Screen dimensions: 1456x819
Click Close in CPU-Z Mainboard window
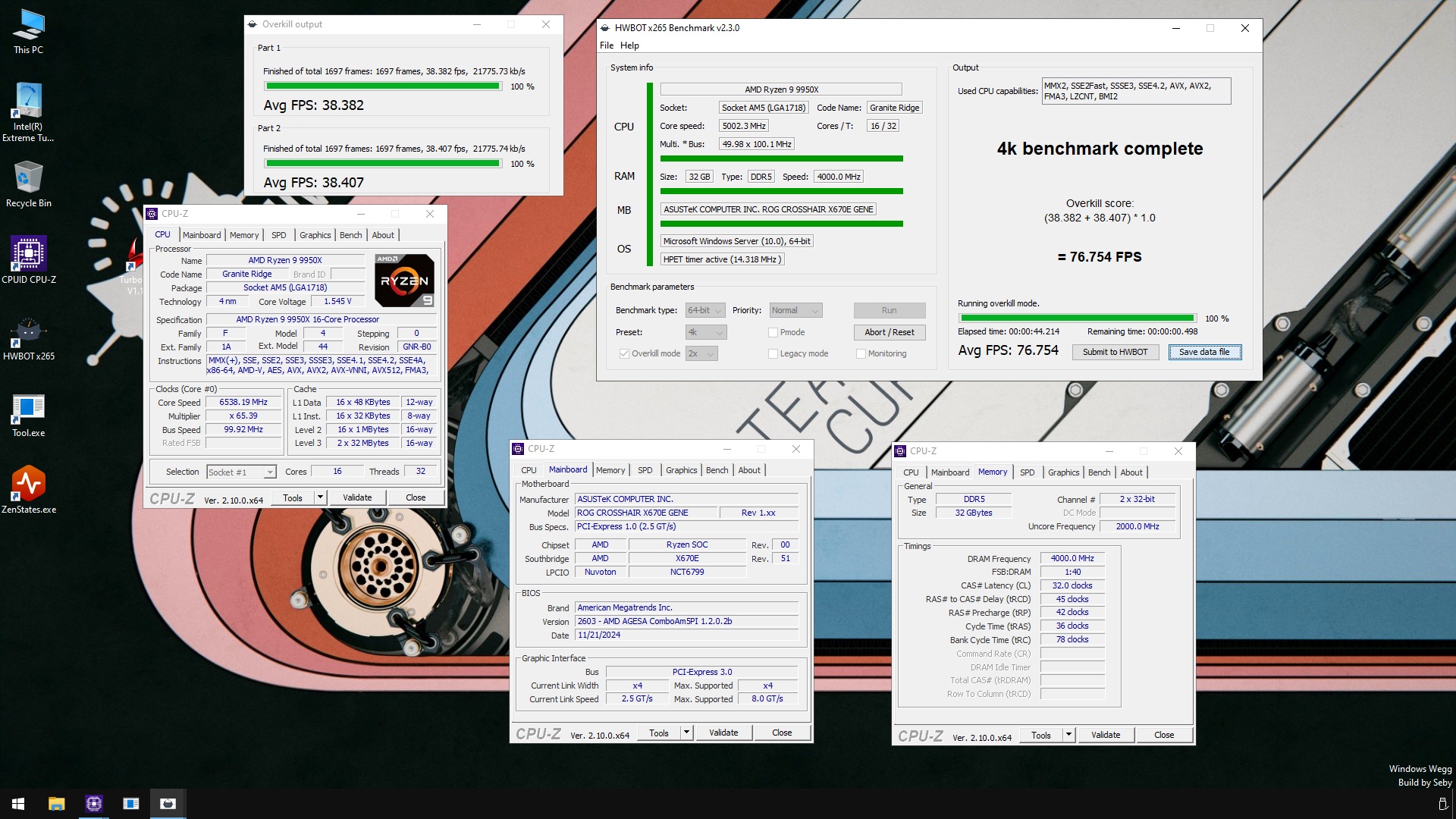(782, 733)
